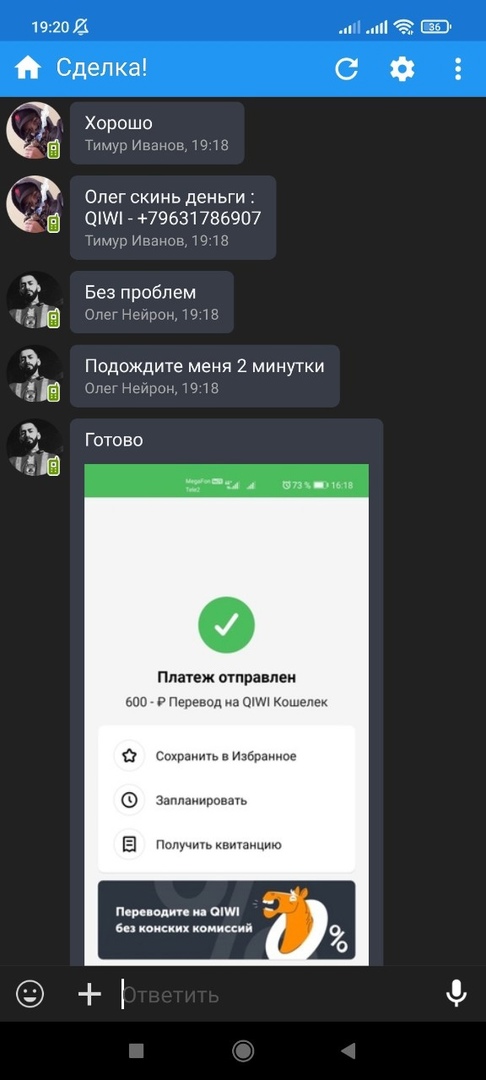Image resolution: width=486 pixels, height=1080 pixels.
Task: Select the Подождите меня 2 минутки message
Action: coord(204,376)
